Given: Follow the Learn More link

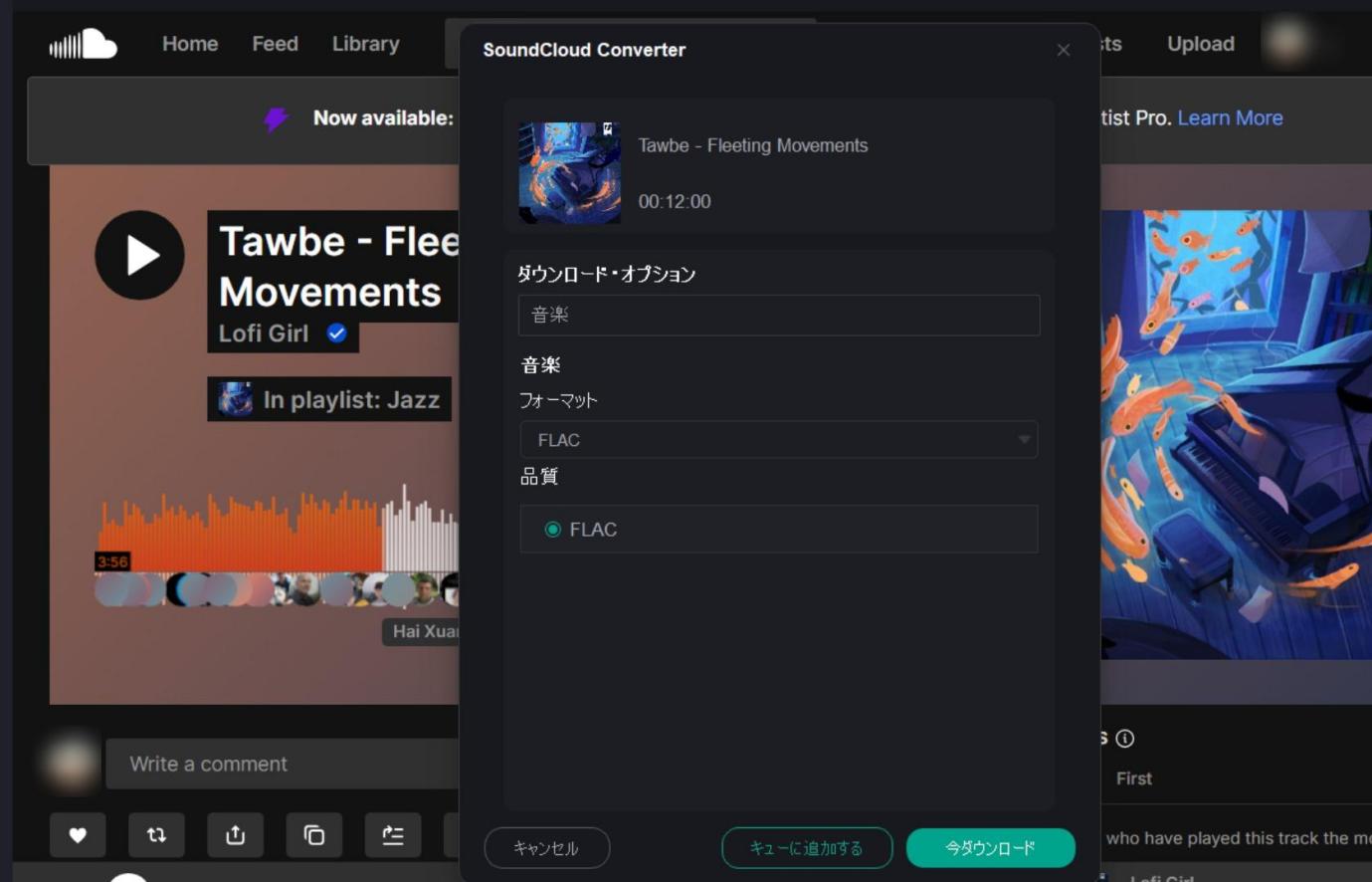Looking at the screenshot, I should click(1230, 117).
